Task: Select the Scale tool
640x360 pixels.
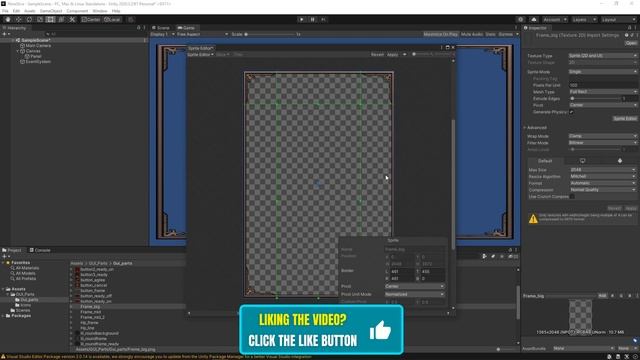Action: (x=40, y=20)
